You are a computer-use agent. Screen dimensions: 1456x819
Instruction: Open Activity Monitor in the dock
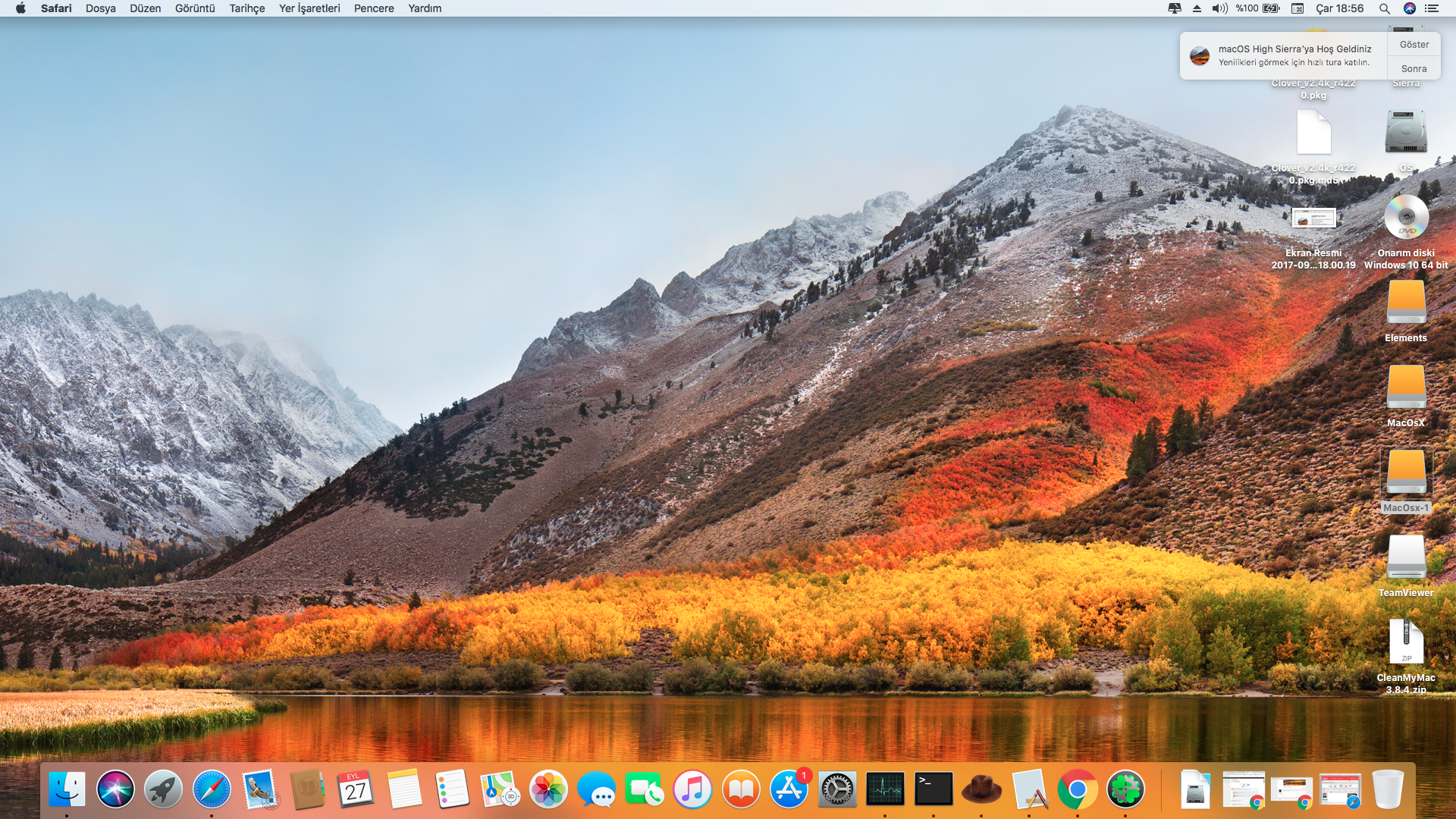coord(885,789)
